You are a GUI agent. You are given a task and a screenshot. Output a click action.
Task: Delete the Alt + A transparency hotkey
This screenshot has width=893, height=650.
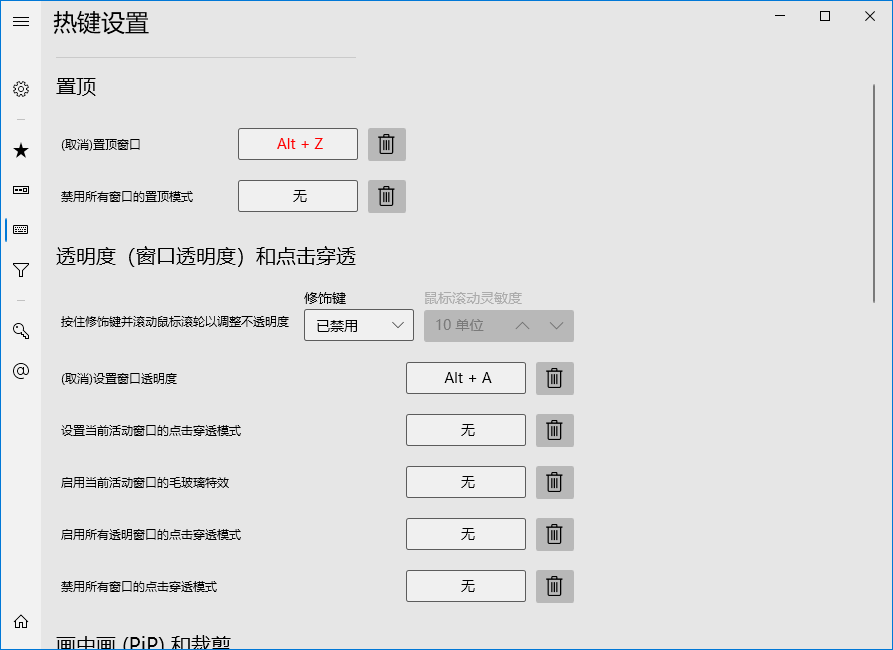pyautogui.click(x=555, y=378)
